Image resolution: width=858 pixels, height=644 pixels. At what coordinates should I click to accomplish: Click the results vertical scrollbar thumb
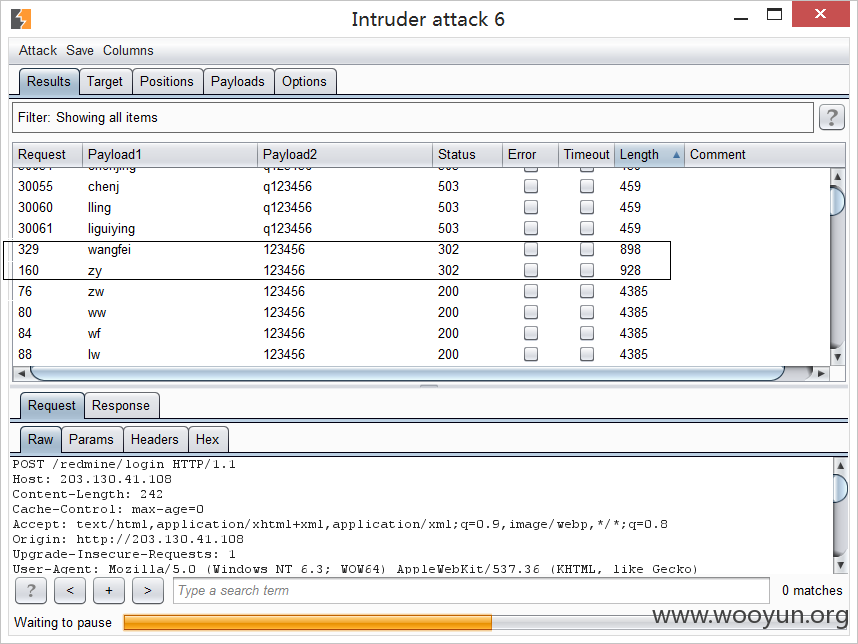click(837, 201)
